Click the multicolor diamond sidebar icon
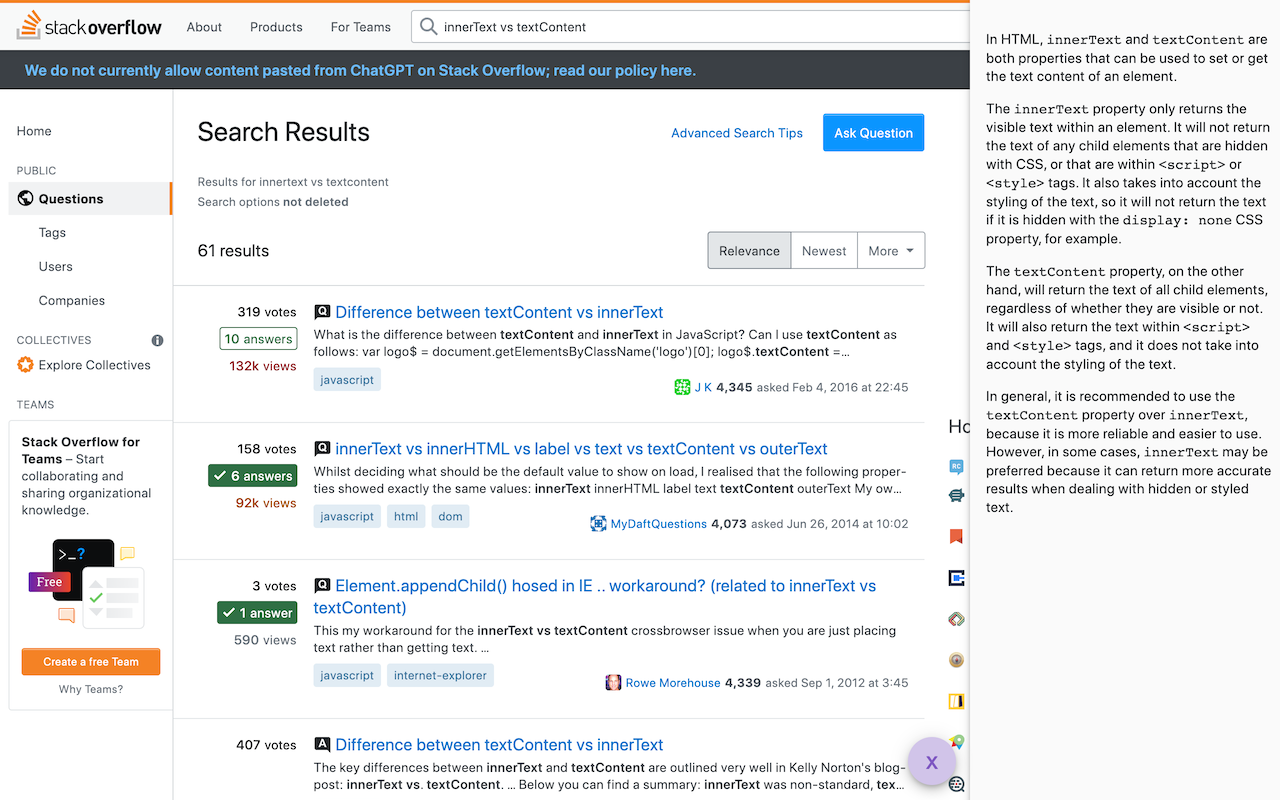1280x800 pixels. tap(956, 619)
